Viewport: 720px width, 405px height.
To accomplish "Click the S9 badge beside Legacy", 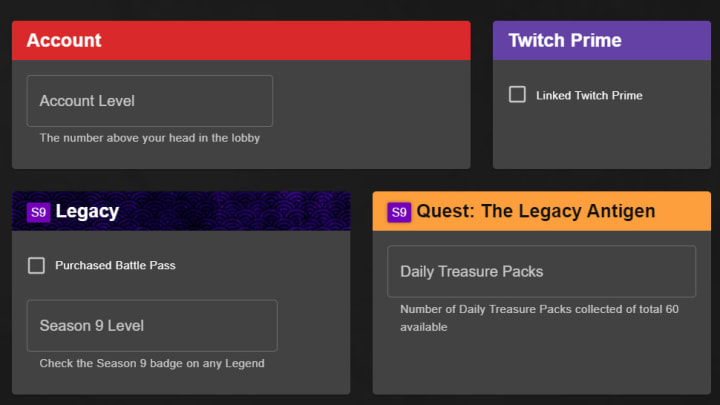I will point(38,212).
